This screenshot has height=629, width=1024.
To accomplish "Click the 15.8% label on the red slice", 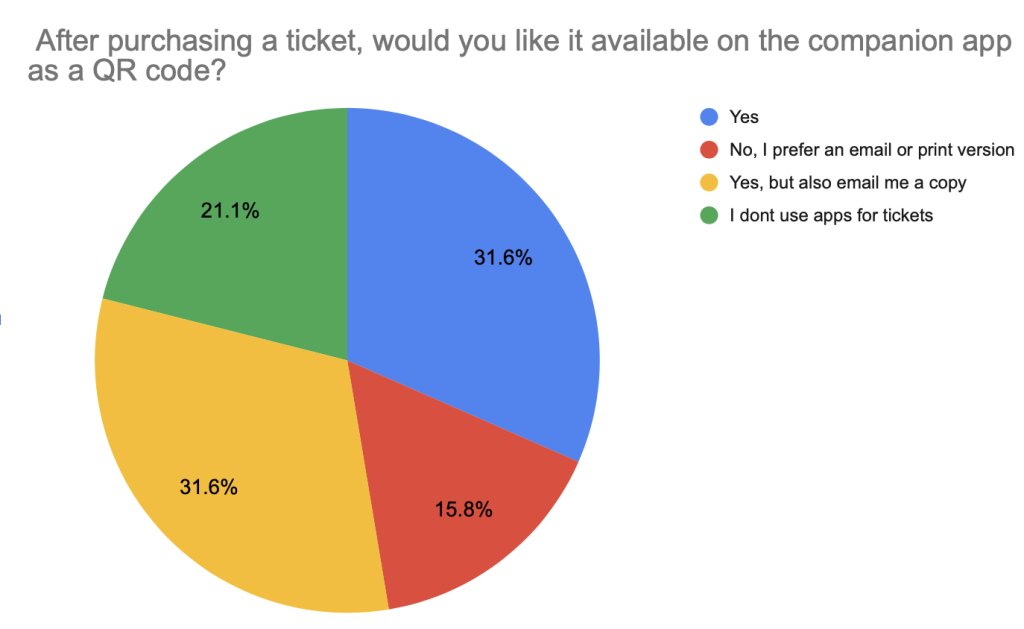I will click(x=462, y=511).
